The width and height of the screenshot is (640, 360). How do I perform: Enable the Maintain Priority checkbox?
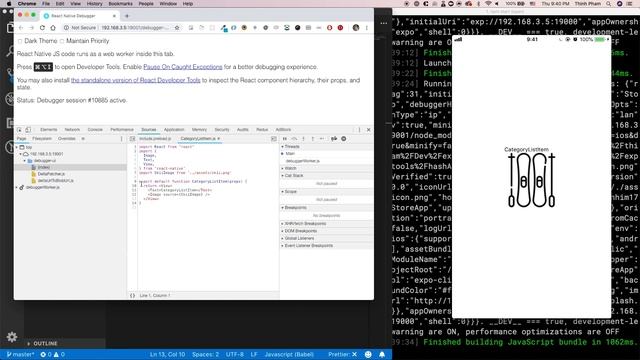pyautogui.click(x=62, y=41)
